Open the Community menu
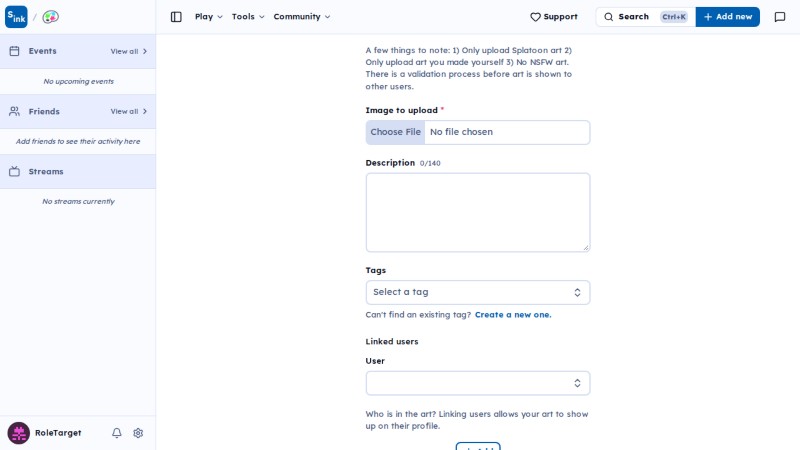 tap(302, 17)
